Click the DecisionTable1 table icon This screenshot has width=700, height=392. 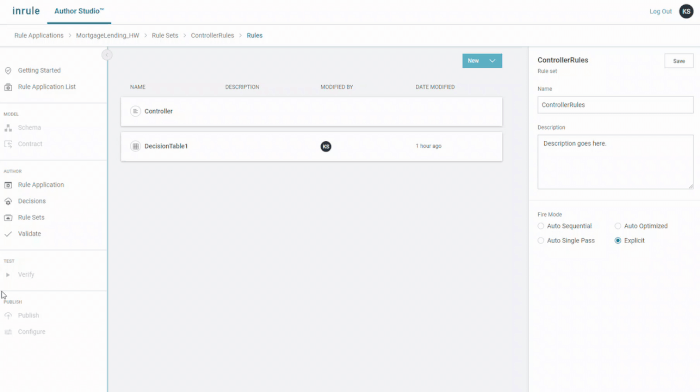pos(135,146)
